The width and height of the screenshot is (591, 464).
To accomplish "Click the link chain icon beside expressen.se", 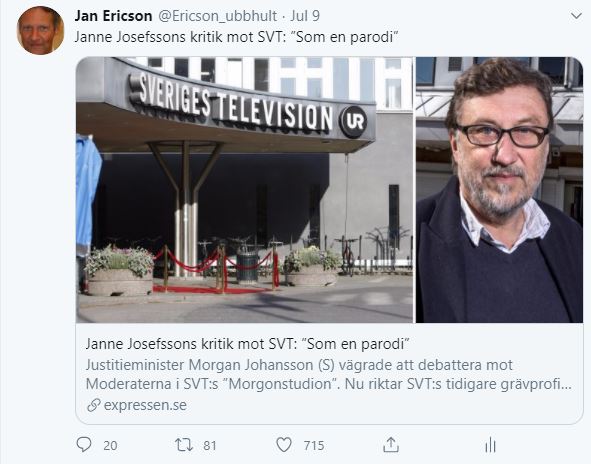I will [93, 405].
